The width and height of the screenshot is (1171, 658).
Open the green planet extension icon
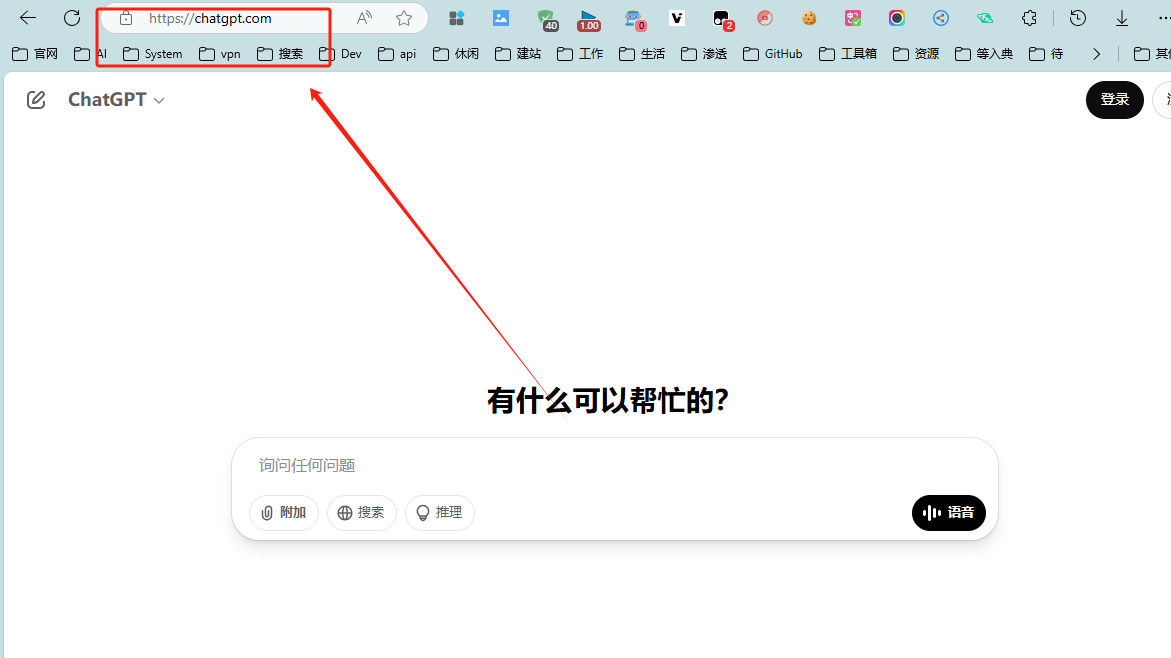tap(985, 18)
